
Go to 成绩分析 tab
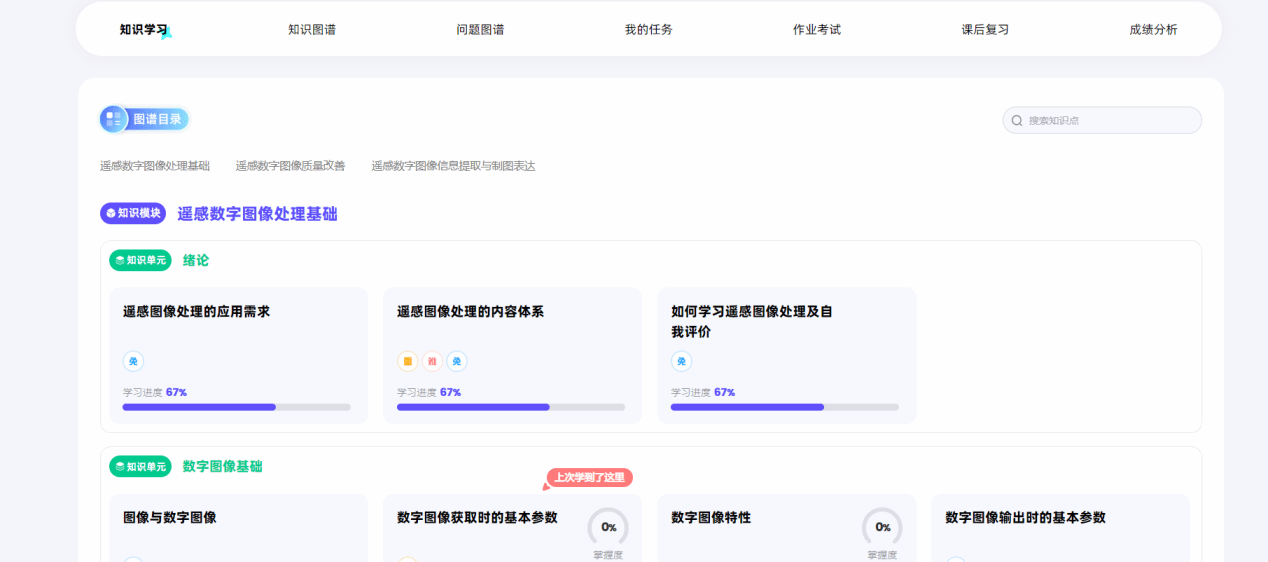pos(1153,30)
